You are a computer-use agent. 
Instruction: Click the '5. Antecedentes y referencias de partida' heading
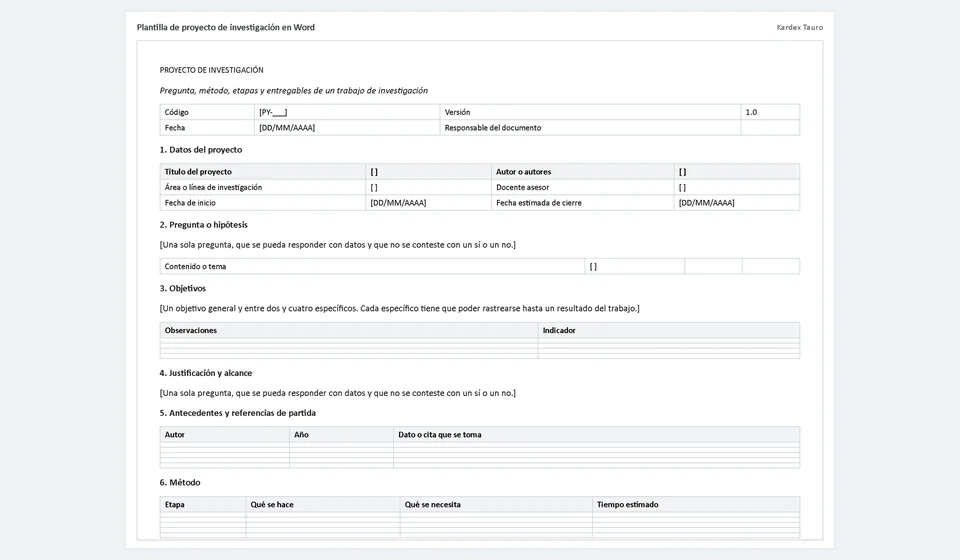238,413
